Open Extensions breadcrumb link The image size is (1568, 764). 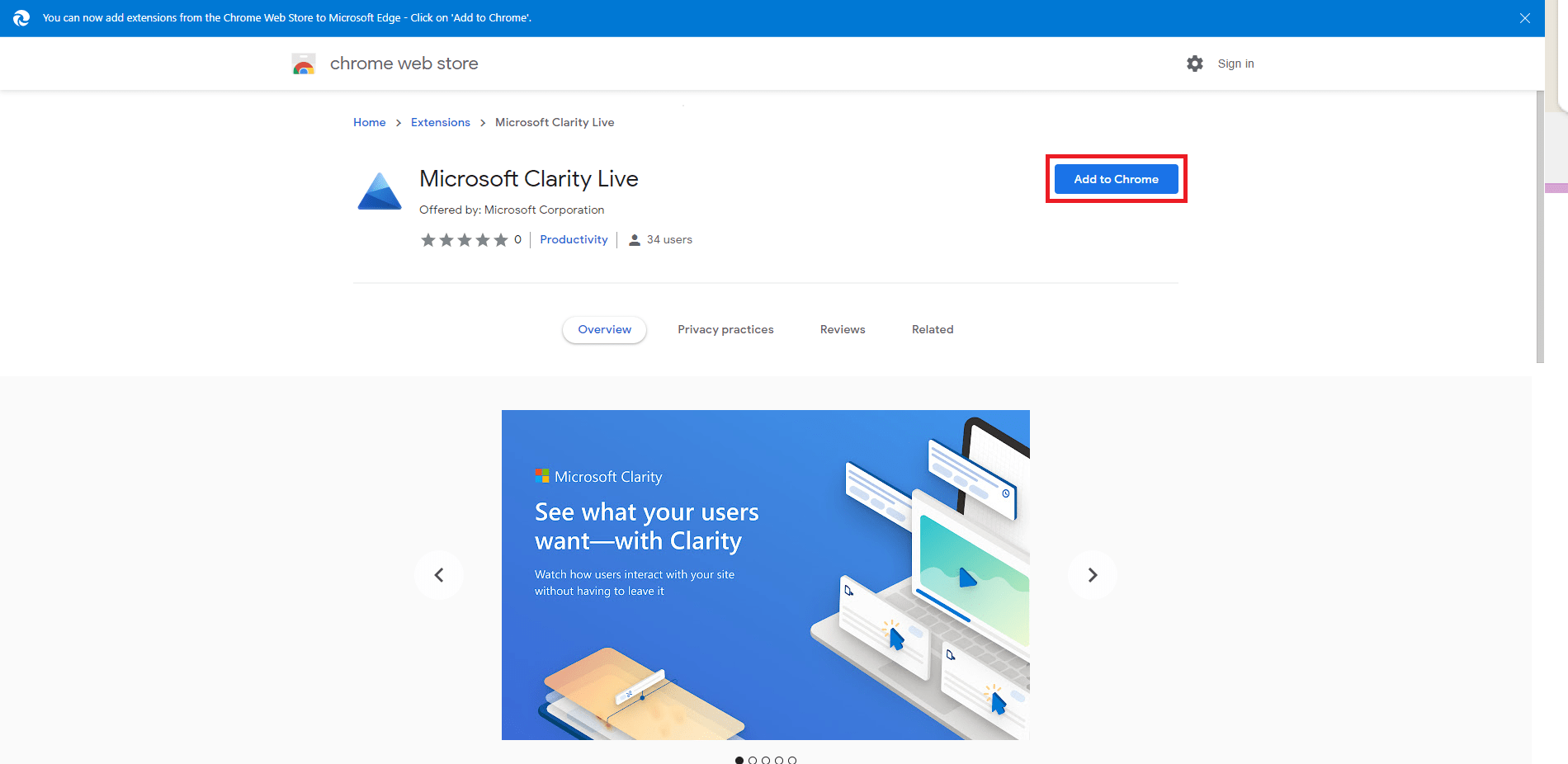point(441,122)
